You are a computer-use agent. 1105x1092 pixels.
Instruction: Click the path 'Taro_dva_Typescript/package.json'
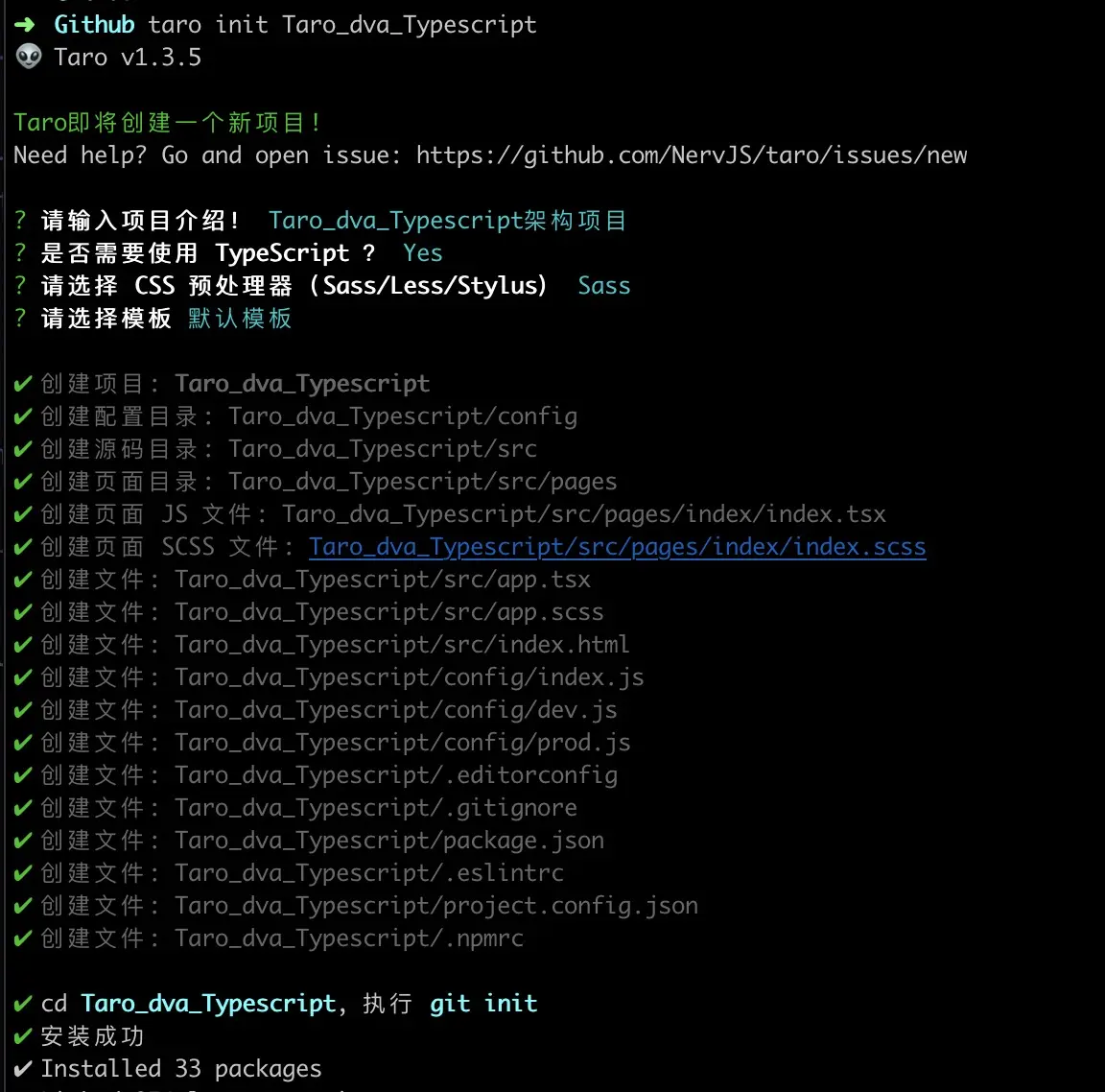(x=389, y=841)
